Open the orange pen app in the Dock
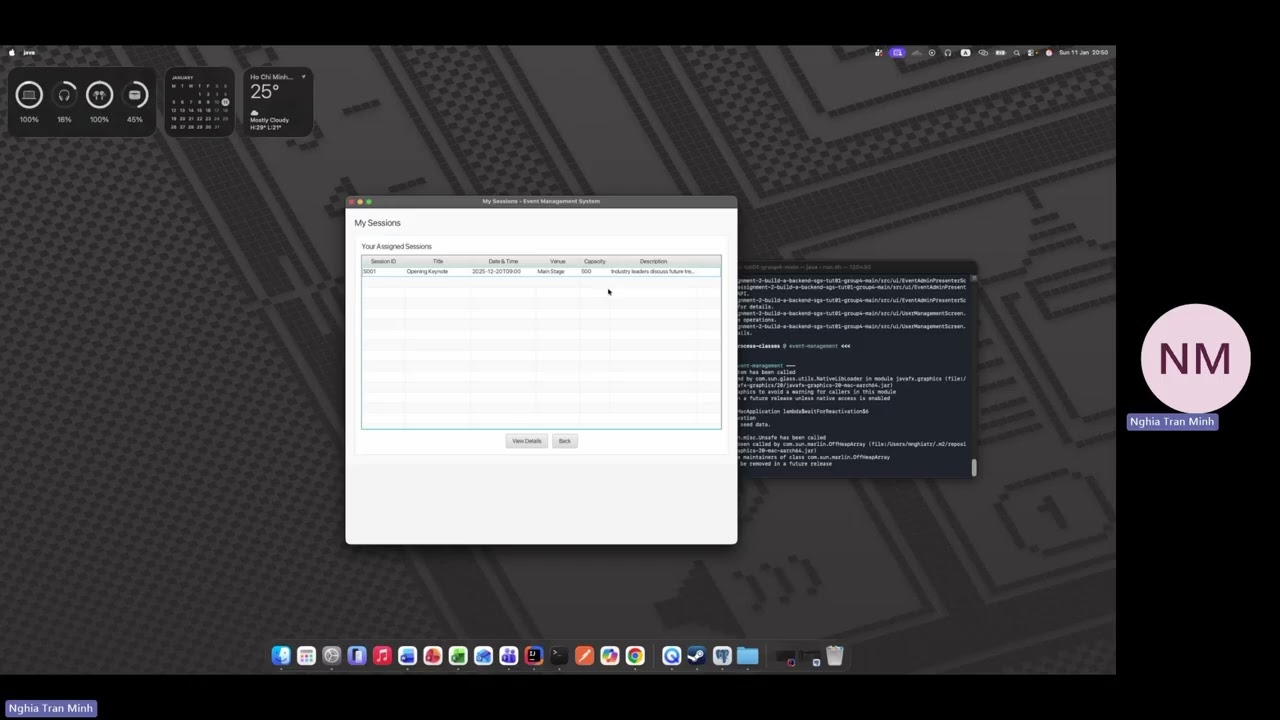 point(584,656)
